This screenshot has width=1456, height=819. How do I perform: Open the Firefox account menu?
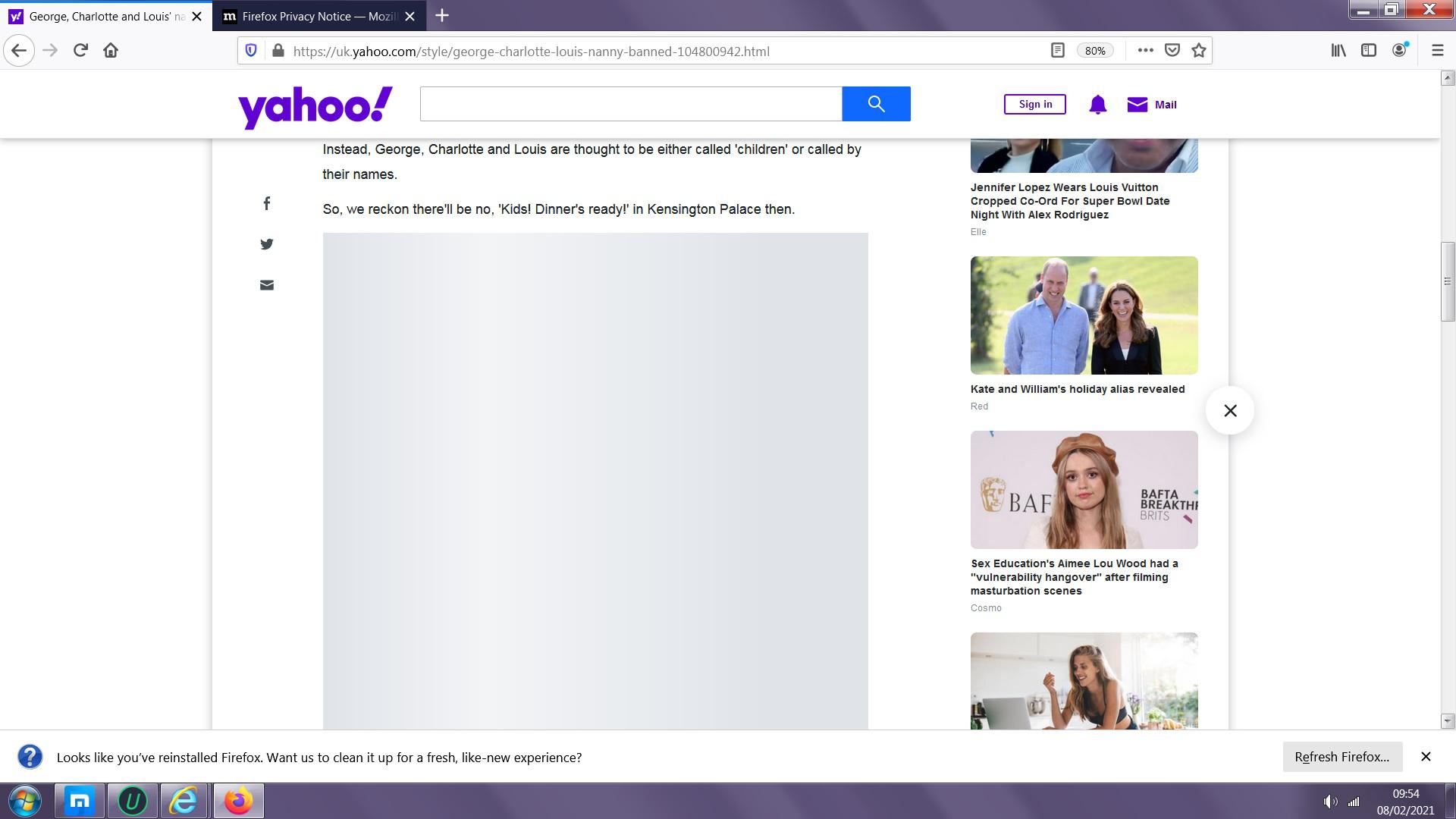(1400, 51)
